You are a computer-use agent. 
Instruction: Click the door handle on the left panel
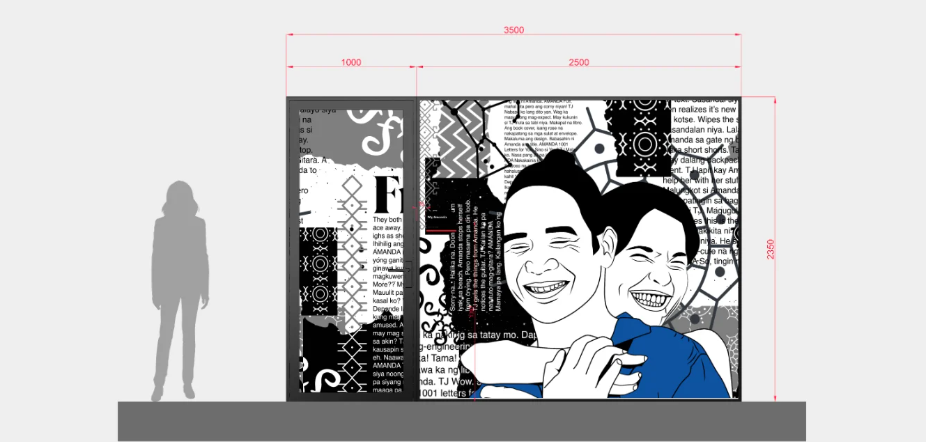(x=408, y=274)
